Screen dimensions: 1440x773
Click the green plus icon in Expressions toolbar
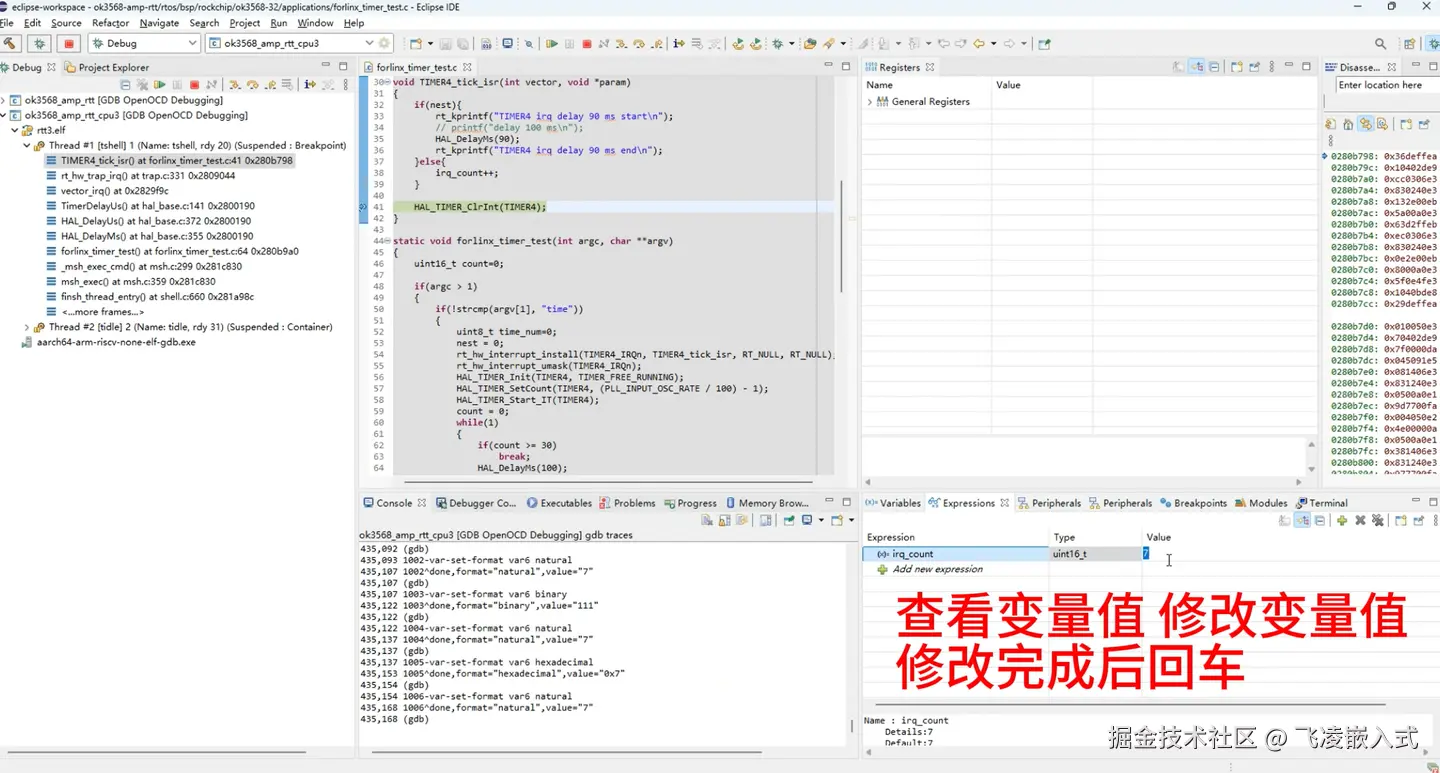point(1342,520)
